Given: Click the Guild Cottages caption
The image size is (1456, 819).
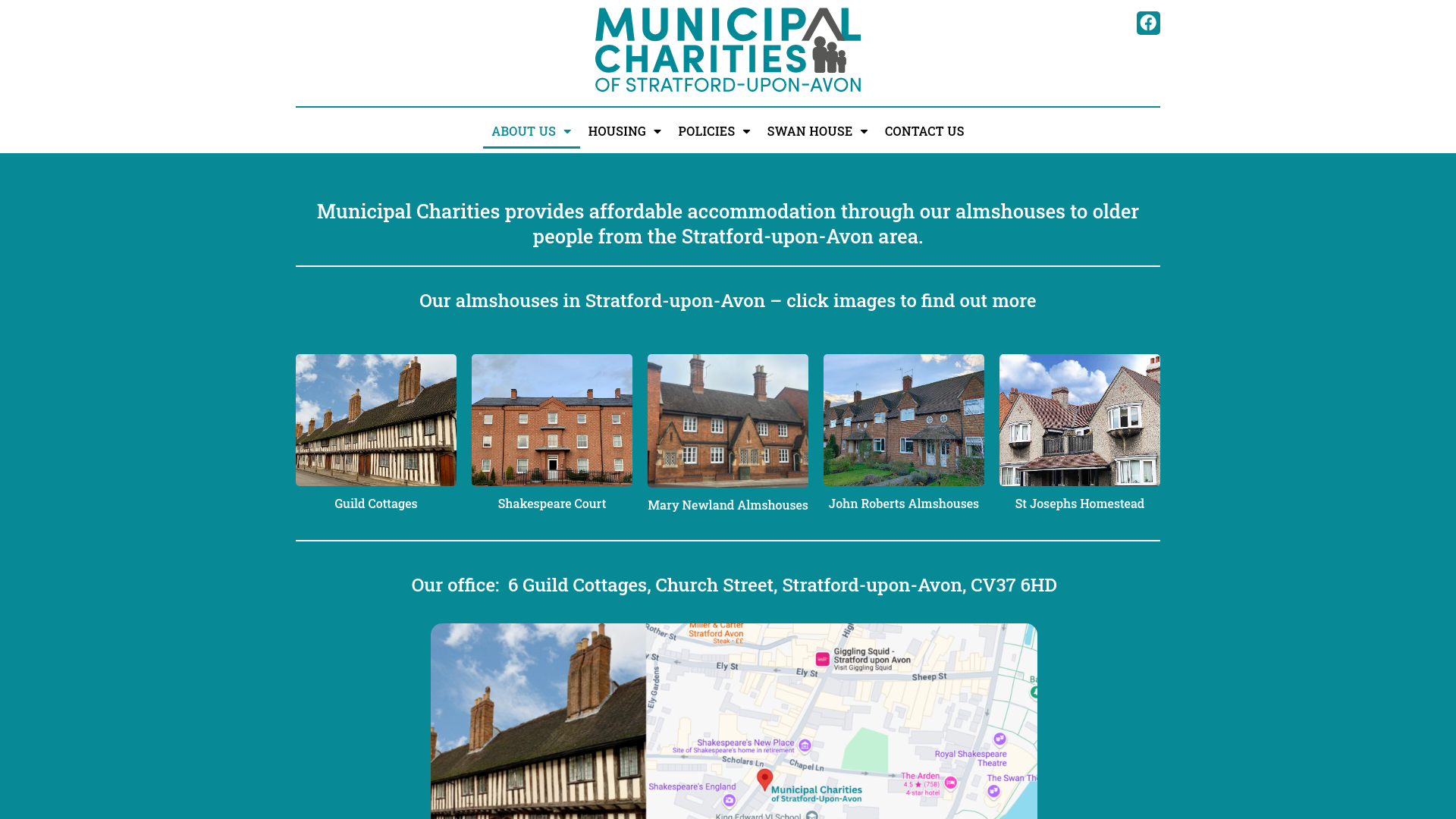Looking at the screenshot, I should 376,504.
